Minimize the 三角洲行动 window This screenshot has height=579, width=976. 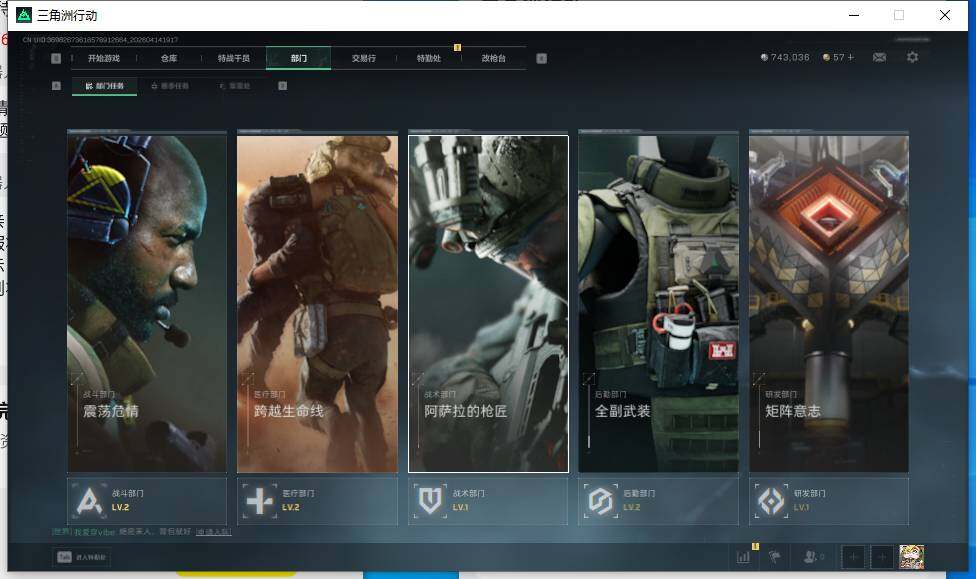[854, 15]
